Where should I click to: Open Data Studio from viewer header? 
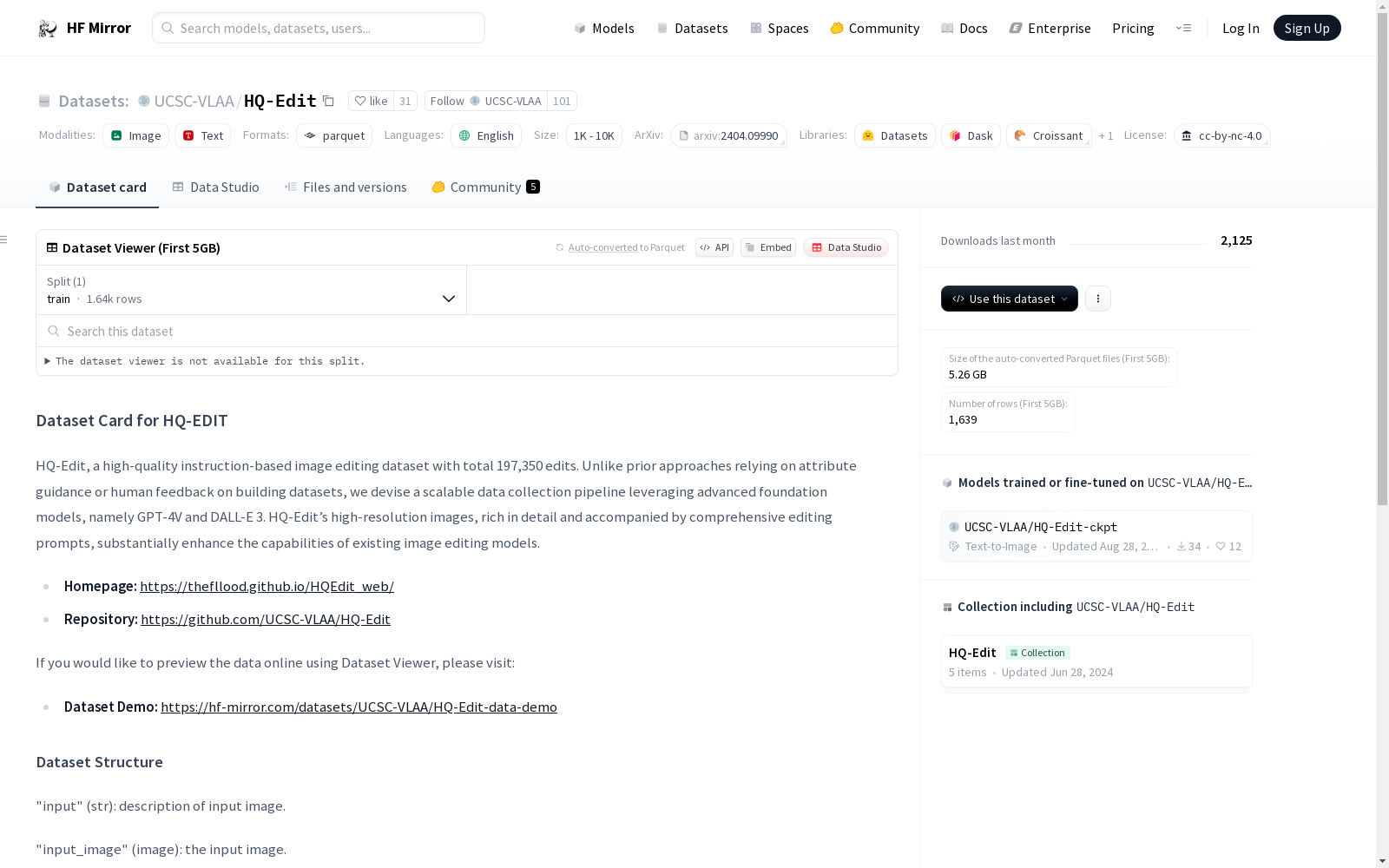(846, 247)
